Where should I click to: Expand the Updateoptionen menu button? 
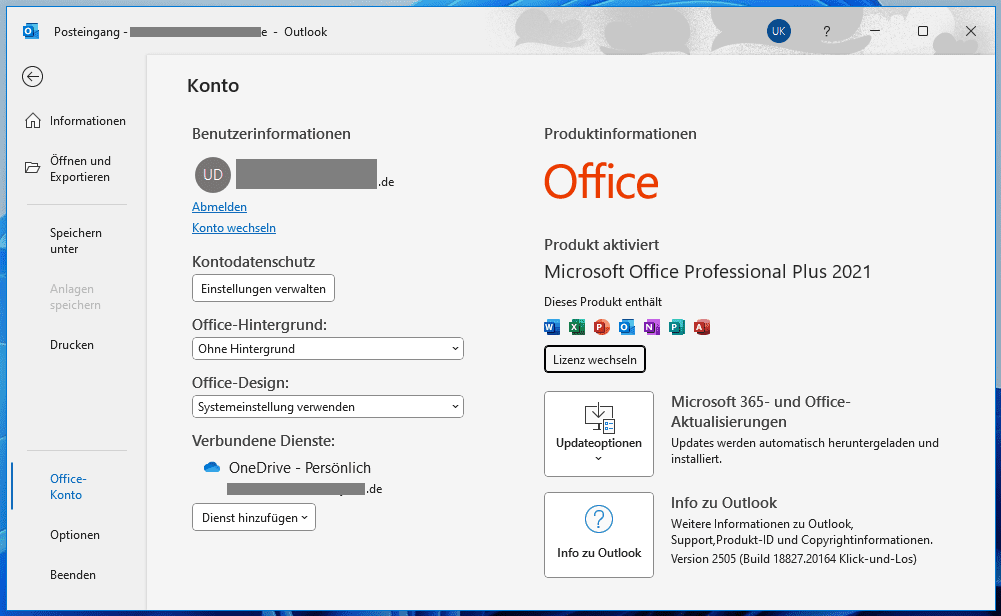[x=599, y=434]
